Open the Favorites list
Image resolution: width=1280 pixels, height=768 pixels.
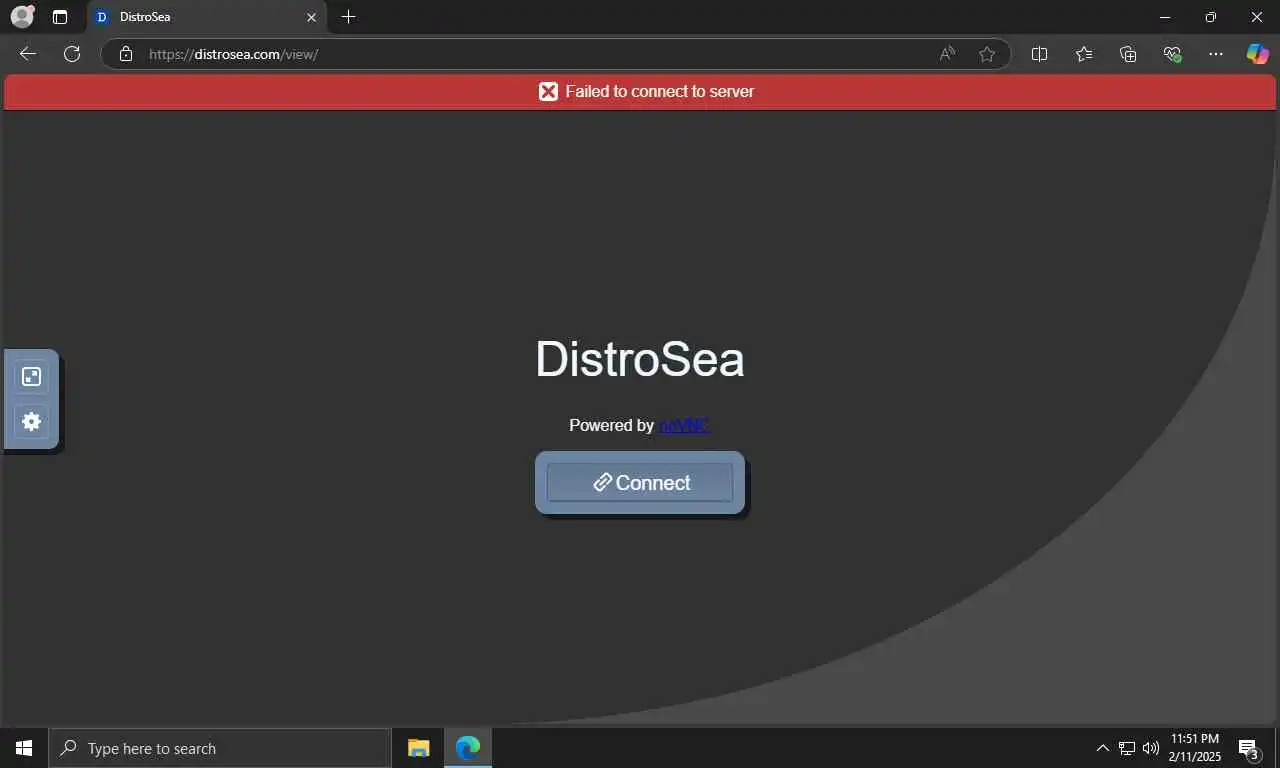coord(1084,54)
